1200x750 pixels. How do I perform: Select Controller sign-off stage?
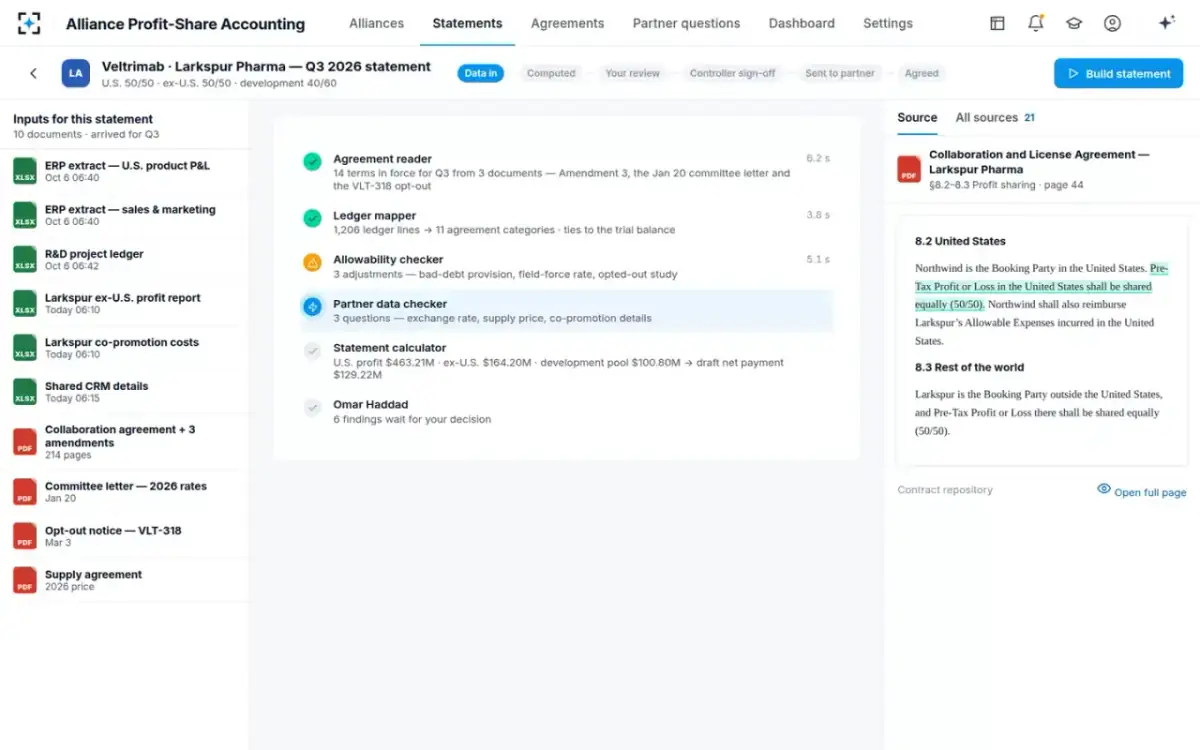(x=732, y=73)
